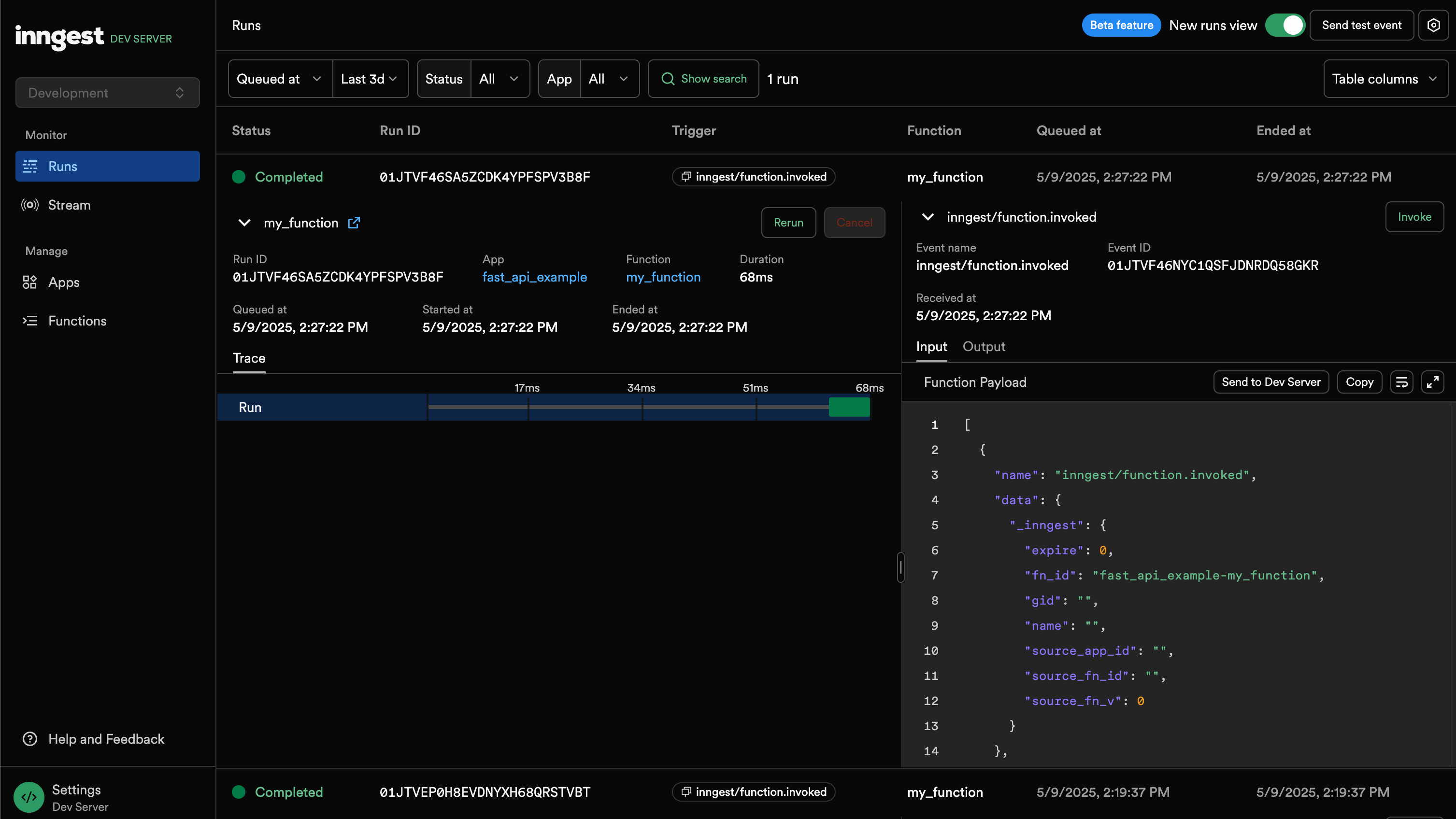Open the Development environment selector
Screen dimensions: 1456x819
pos(107,93)
